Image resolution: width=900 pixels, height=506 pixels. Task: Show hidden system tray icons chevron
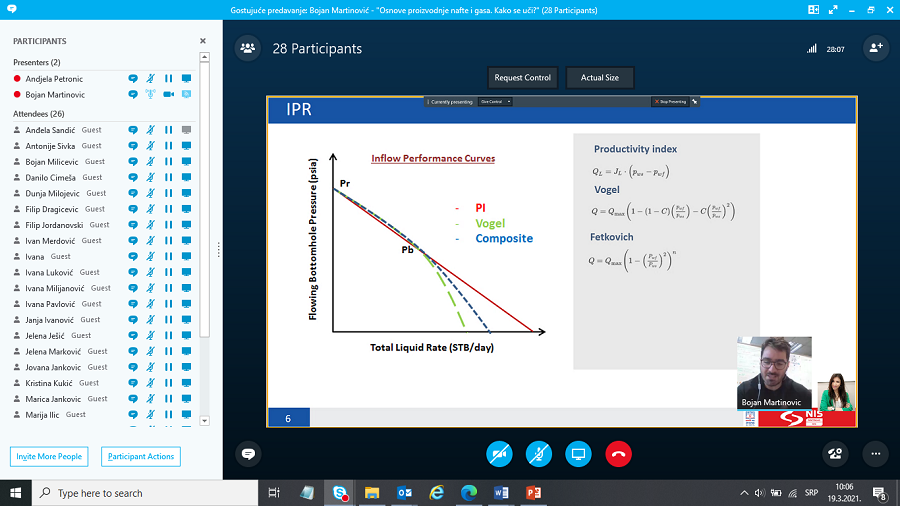tap(743, 493)
